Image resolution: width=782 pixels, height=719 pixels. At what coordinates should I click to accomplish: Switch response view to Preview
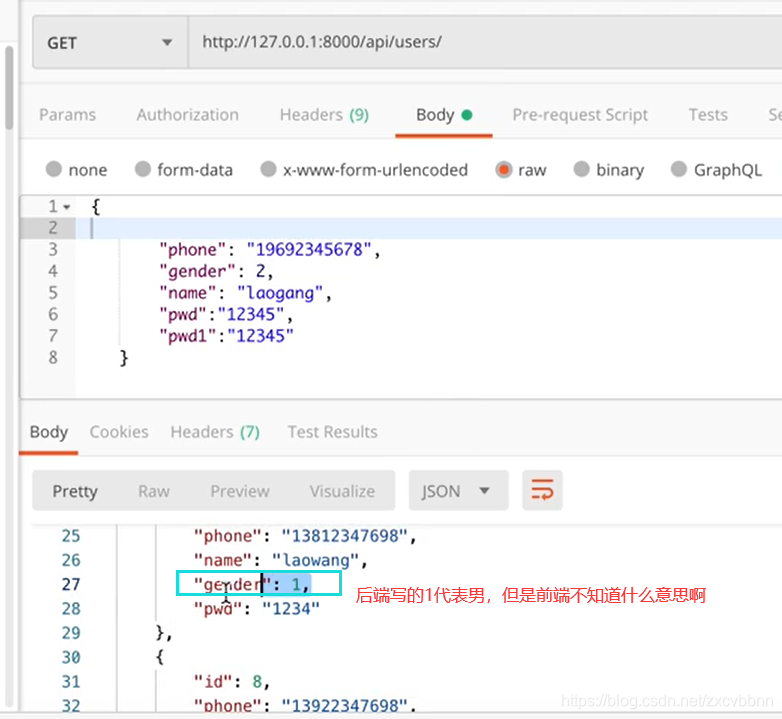[240, 491]
